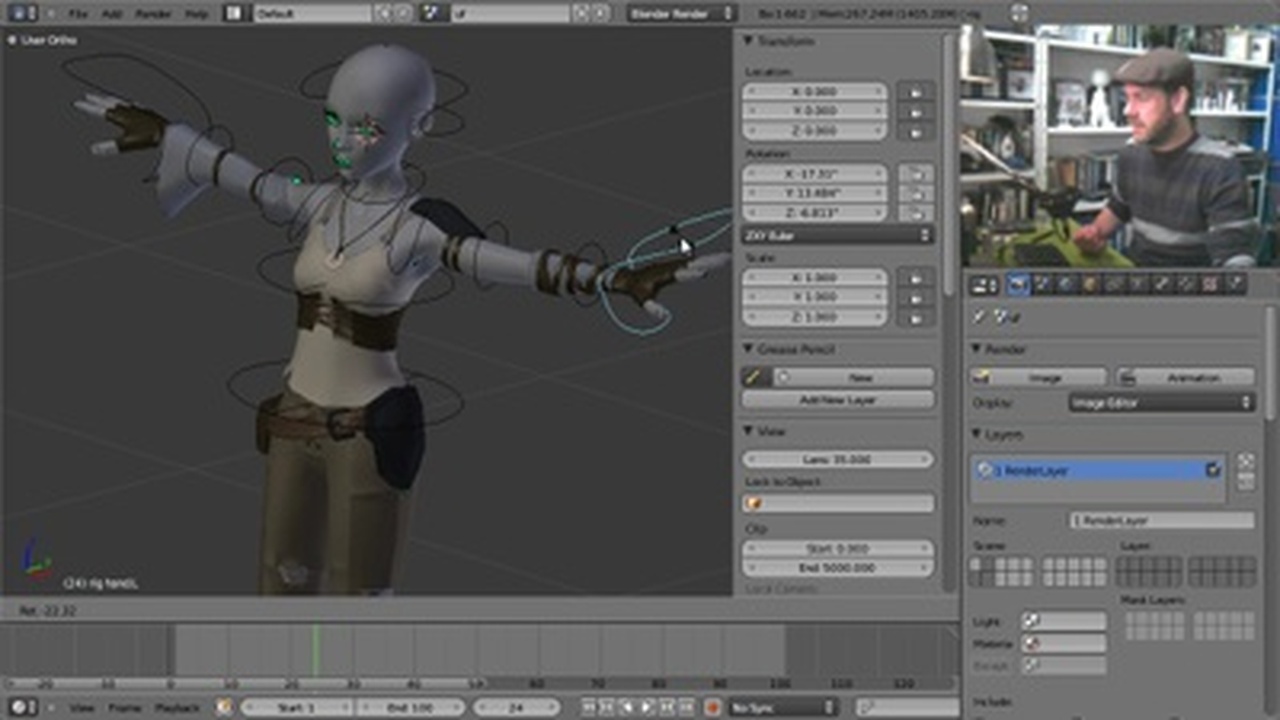The height and width of the screenshot is (720, 1280).
Task: Click the timeline editor type icon
Action: click(19, 708)
